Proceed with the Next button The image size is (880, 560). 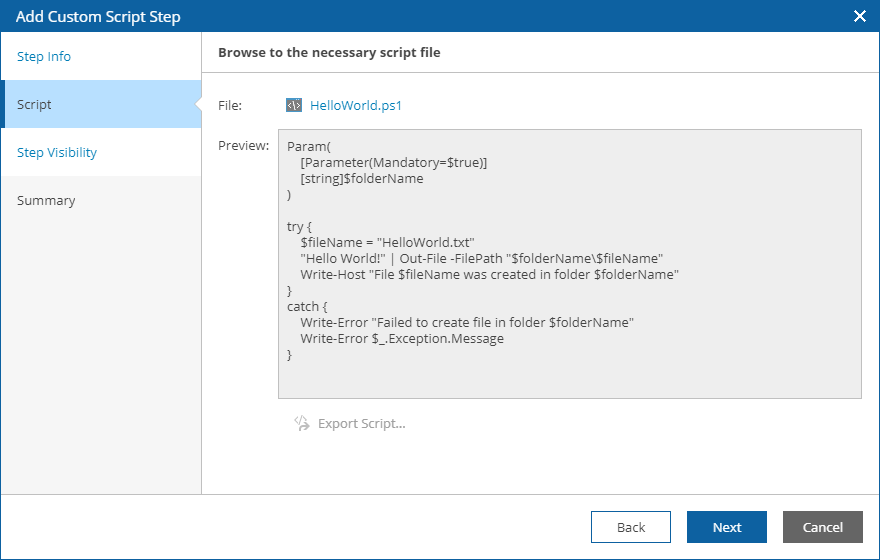pyautogui.click(x=727, y=527)
